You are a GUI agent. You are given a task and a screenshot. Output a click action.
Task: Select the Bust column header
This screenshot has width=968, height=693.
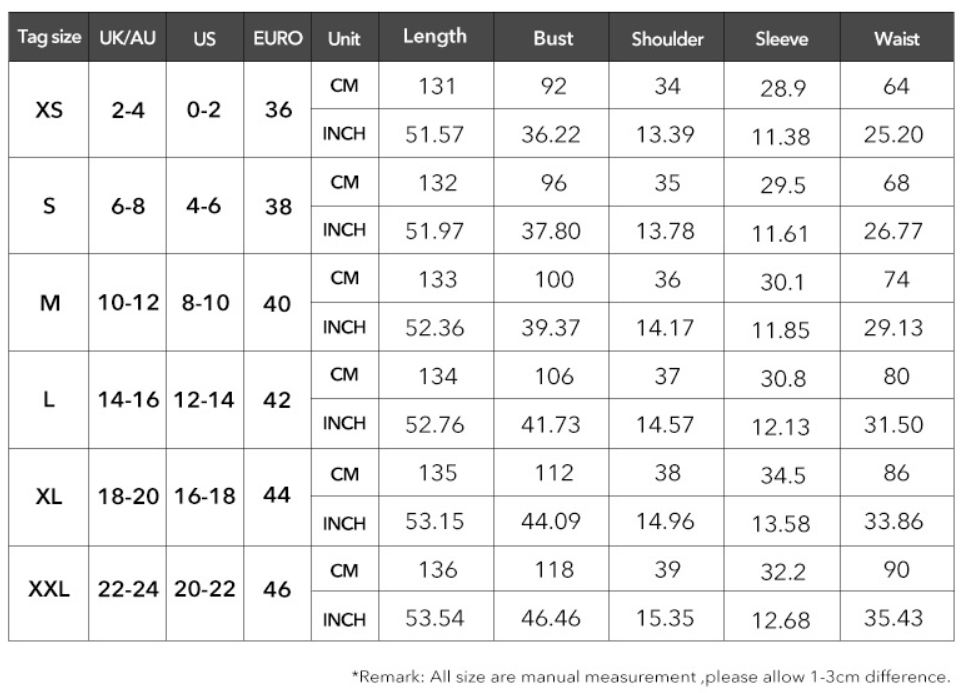coord(551,37)
